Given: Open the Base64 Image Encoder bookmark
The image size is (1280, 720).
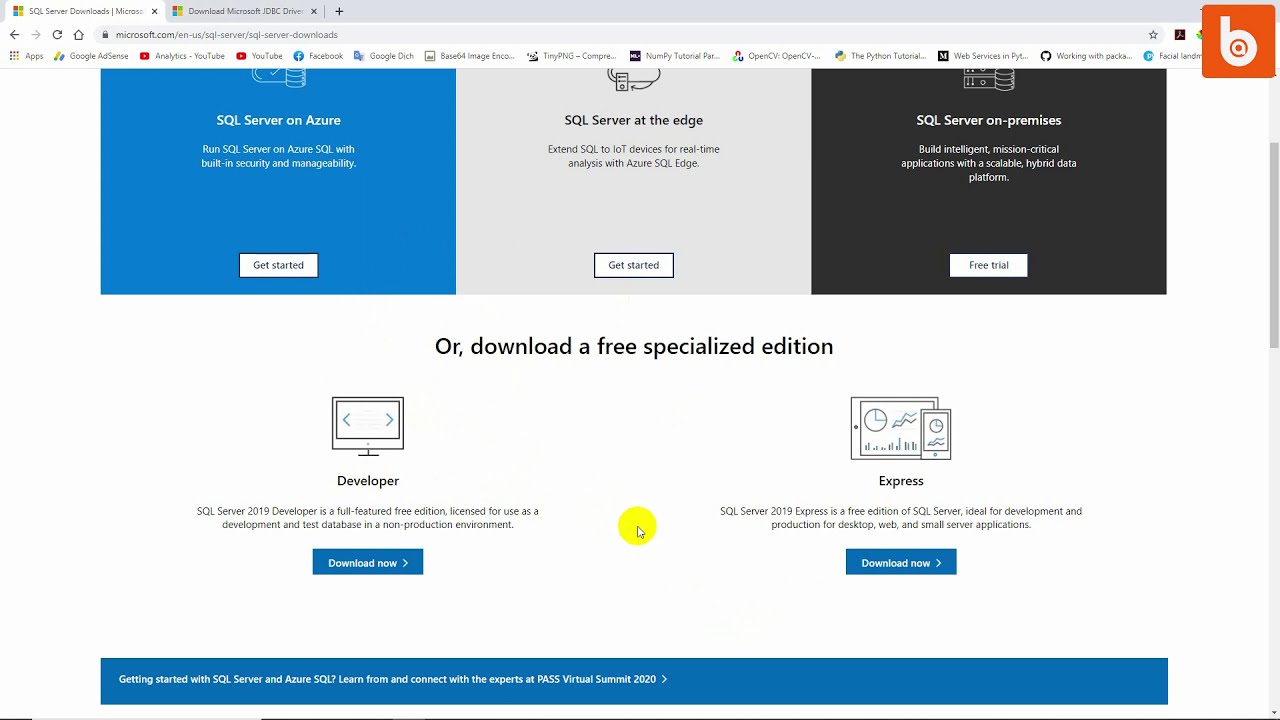Looking at the screenshot, I should tap(470, 56).
